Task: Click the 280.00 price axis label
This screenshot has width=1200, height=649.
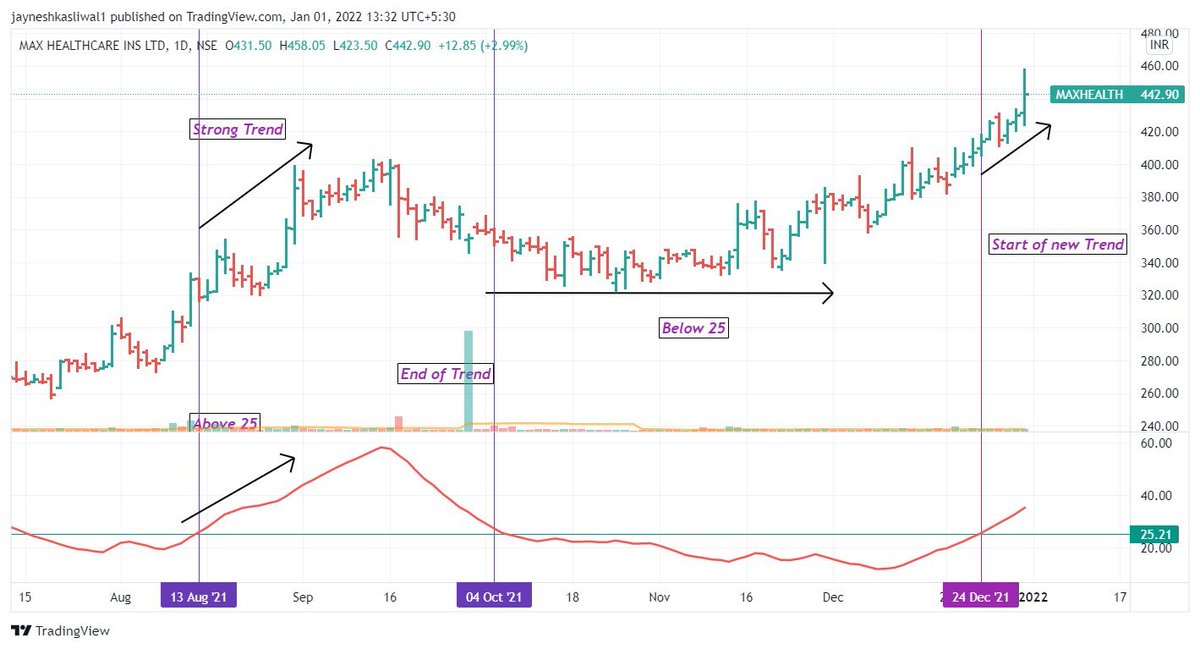Action: (1159, 361)
